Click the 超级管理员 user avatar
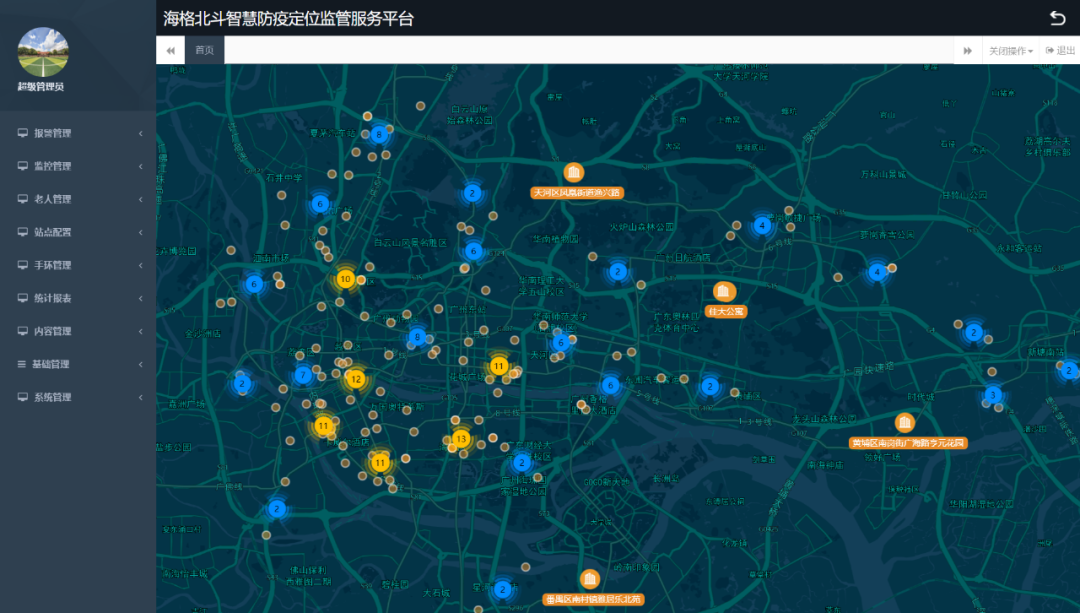Image resolution: width=1080 pixels, height=613 pixels. pyautogui.click(x=43, y=52)
